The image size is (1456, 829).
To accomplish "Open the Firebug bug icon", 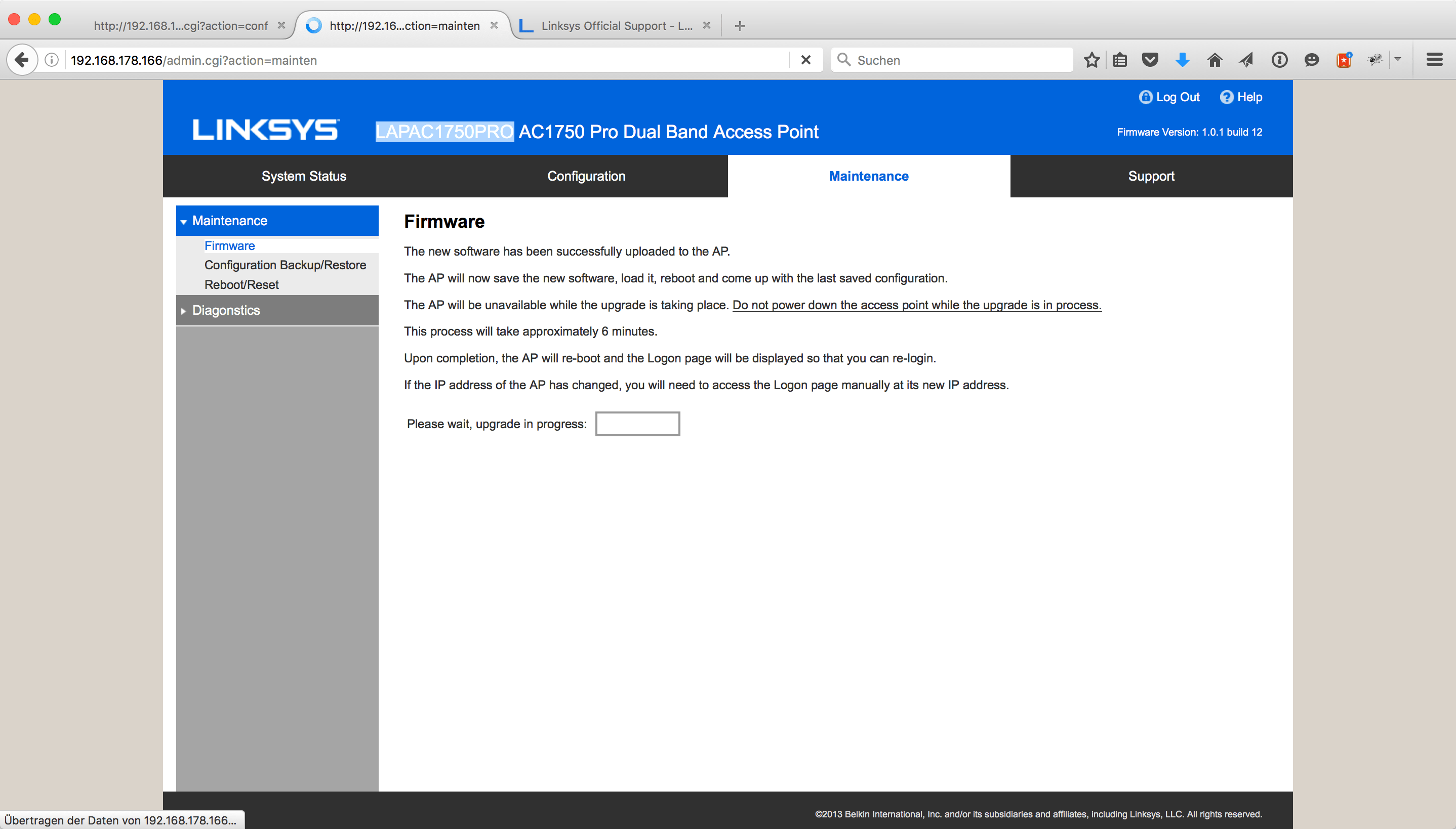I will point(1376,60).
